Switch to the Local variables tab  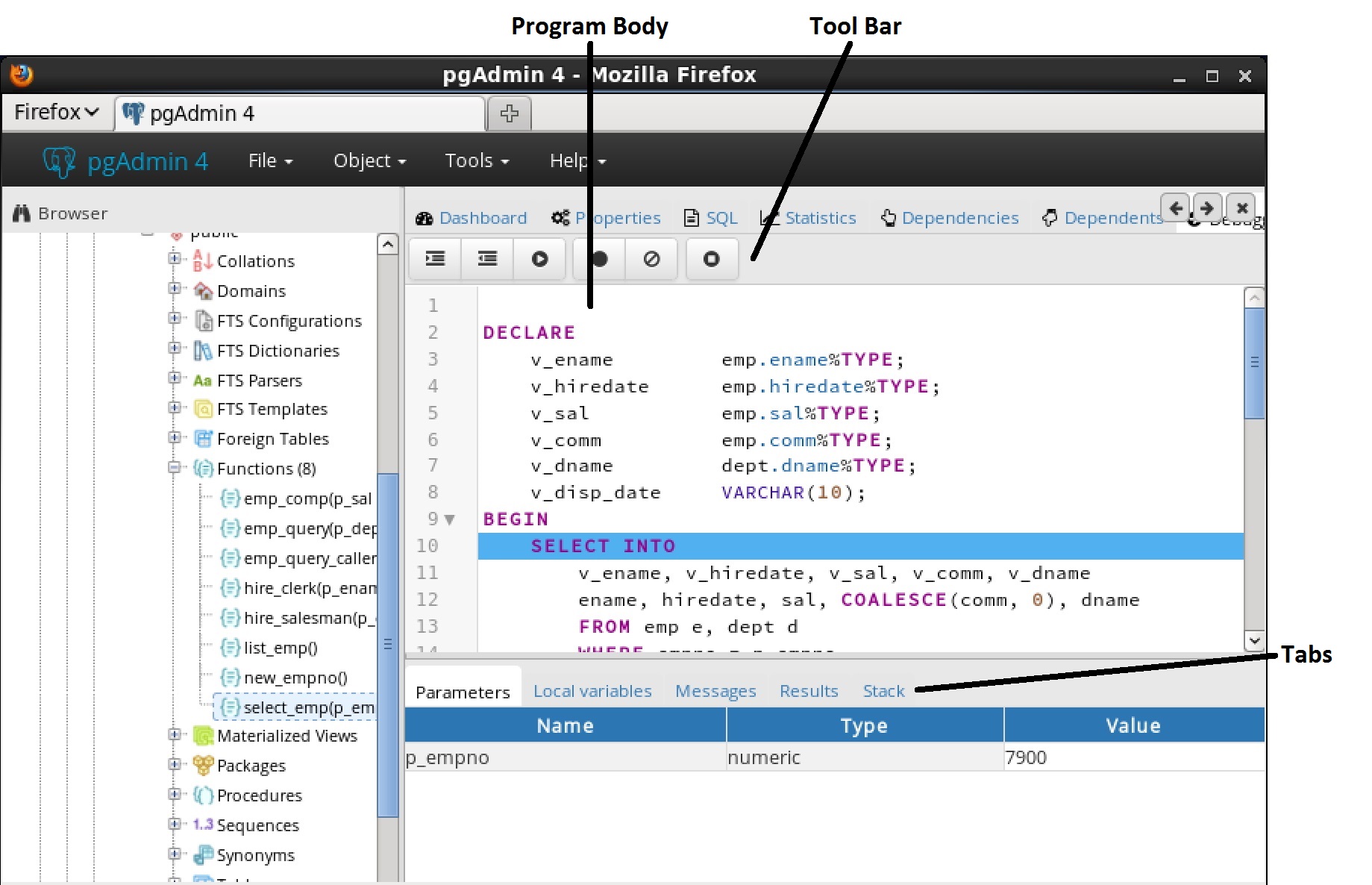point(592,692)
